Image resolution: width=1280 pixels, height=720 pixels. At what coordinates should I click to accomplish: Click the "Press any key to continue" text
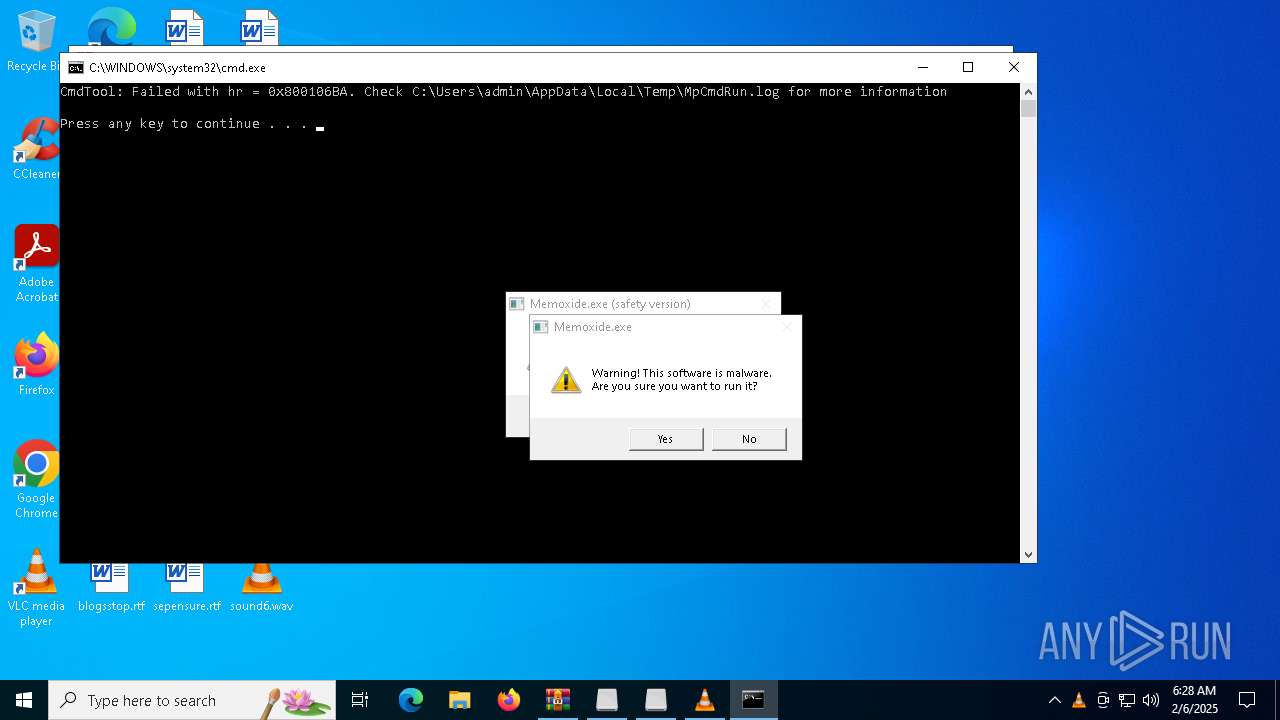tap(183, 124)
